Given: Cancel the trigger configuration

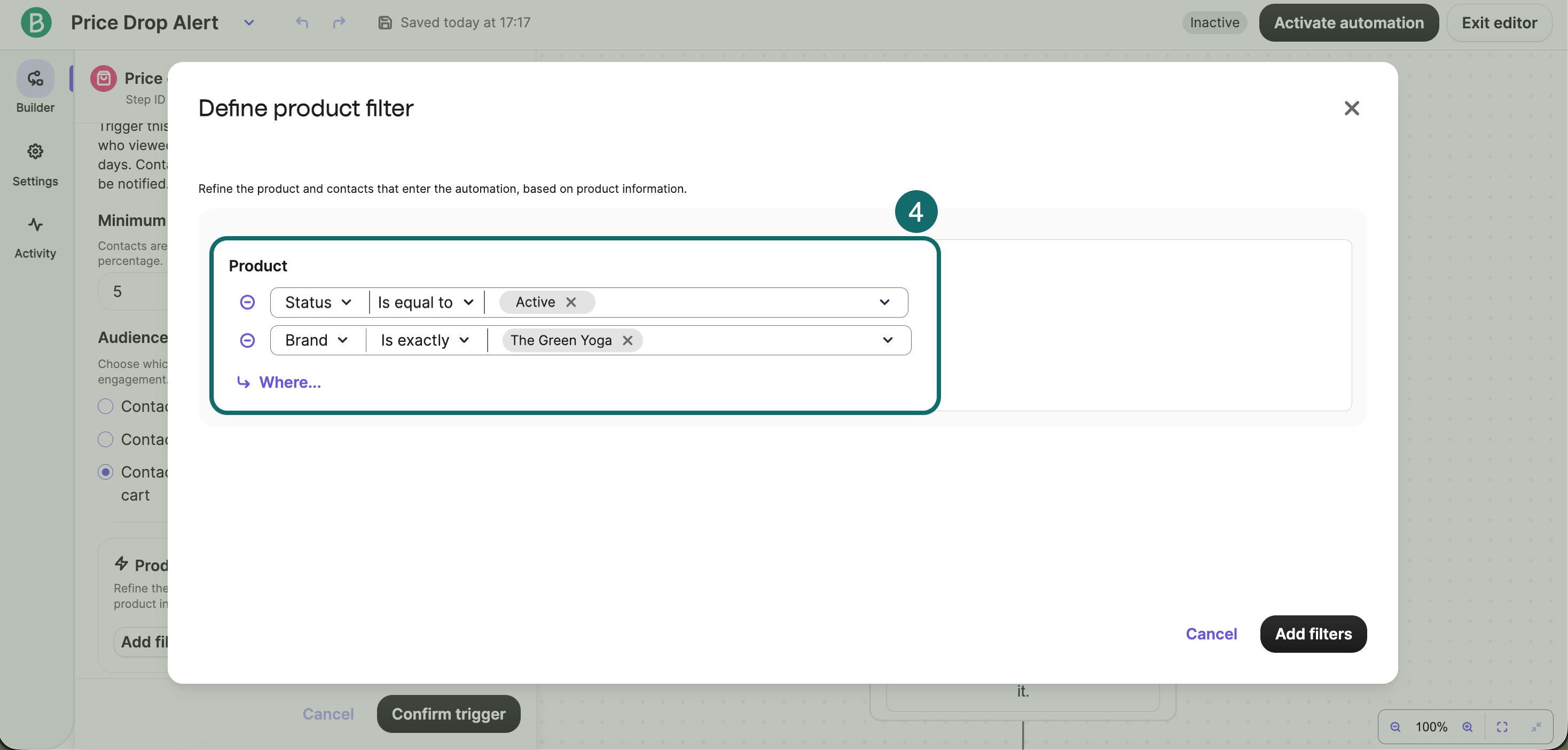Looking at the screenshot, I should tap(328, 714).
